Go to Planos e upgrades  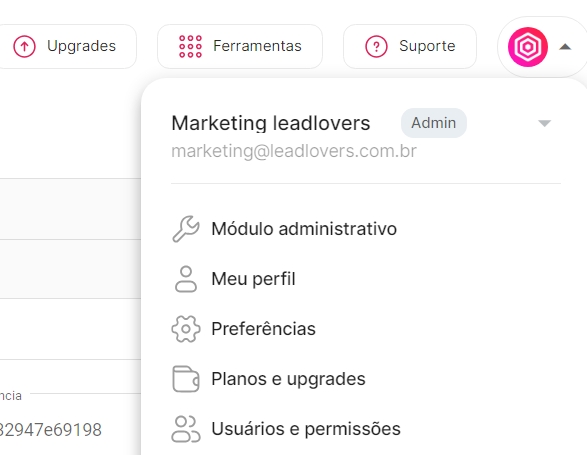[288, 379]
